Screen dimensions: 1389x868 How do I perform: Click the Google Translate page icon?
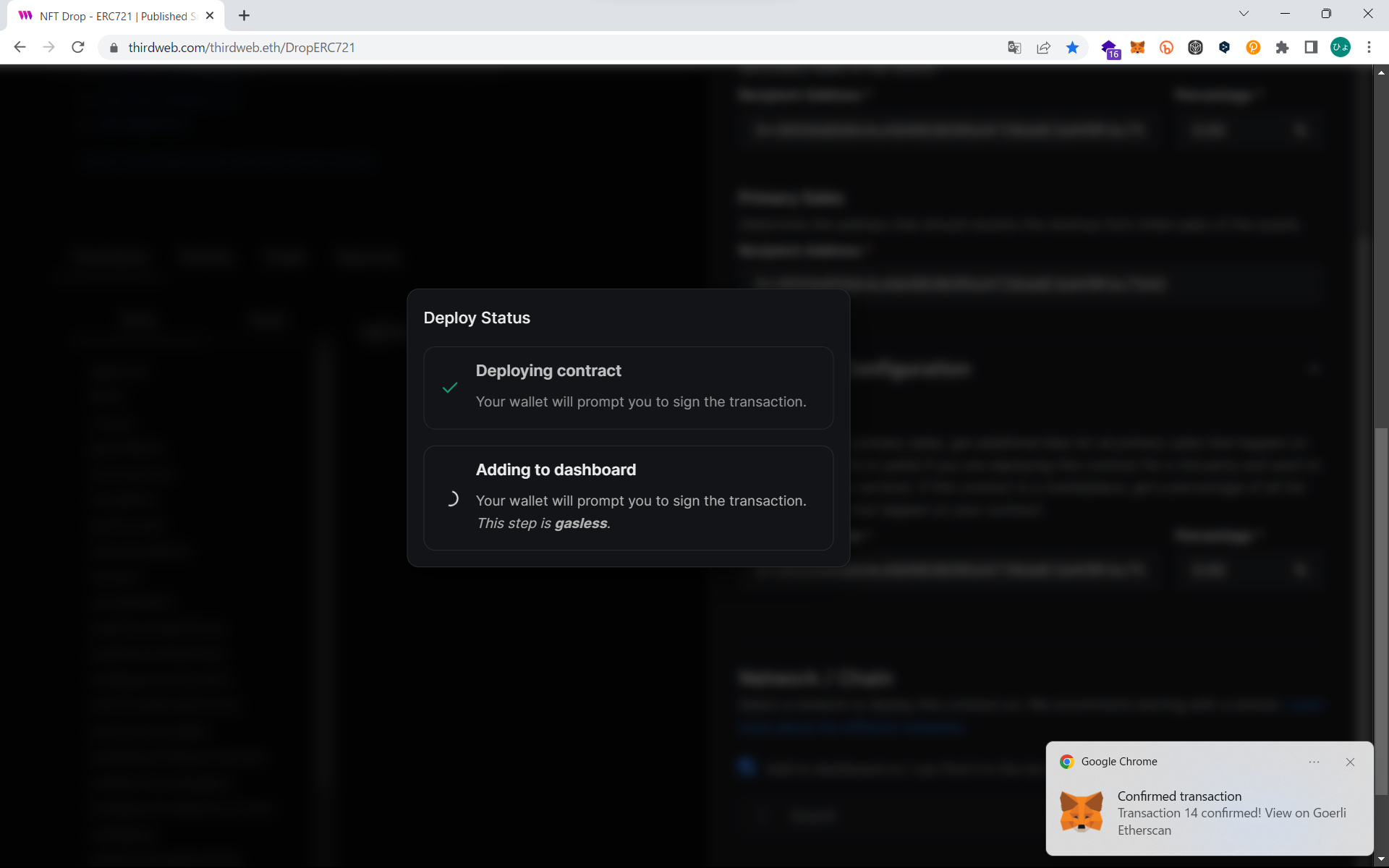point(1014,48)
